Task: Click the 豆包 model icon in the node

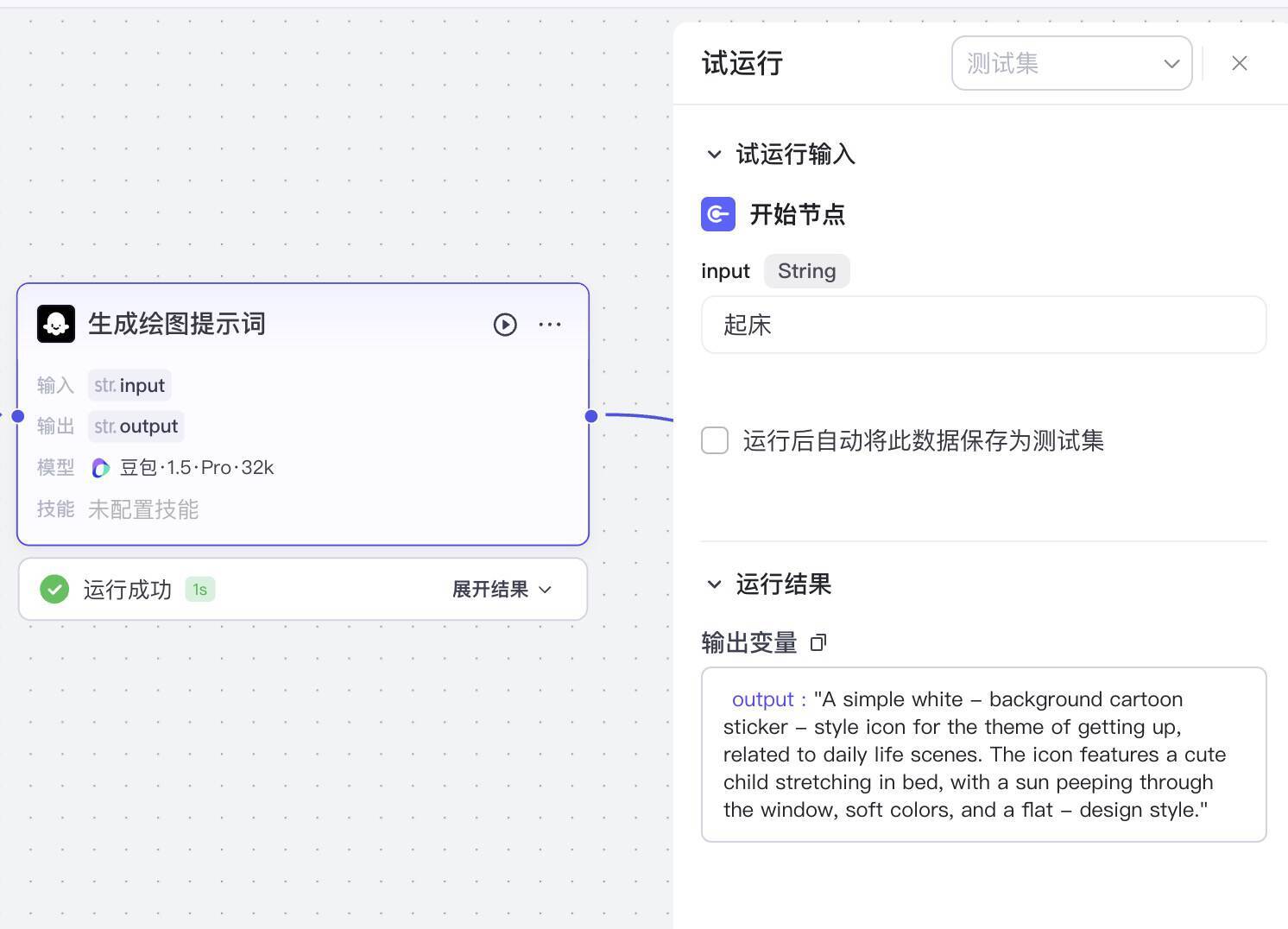Action: pos(100,467)
